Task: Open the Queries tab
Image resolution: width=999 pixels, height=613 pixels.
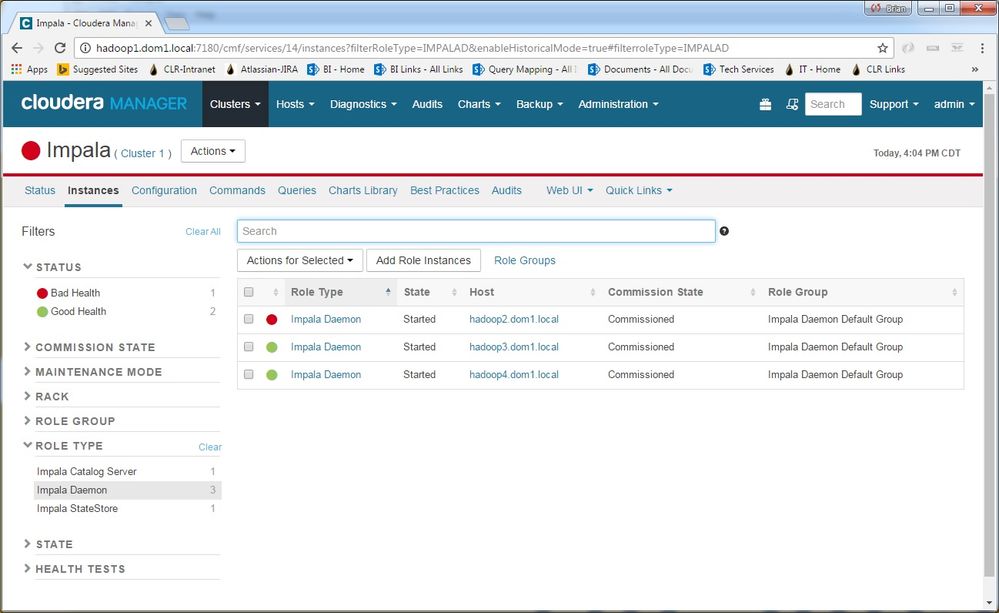Action: pyautogui.click(x=297, y=190)
